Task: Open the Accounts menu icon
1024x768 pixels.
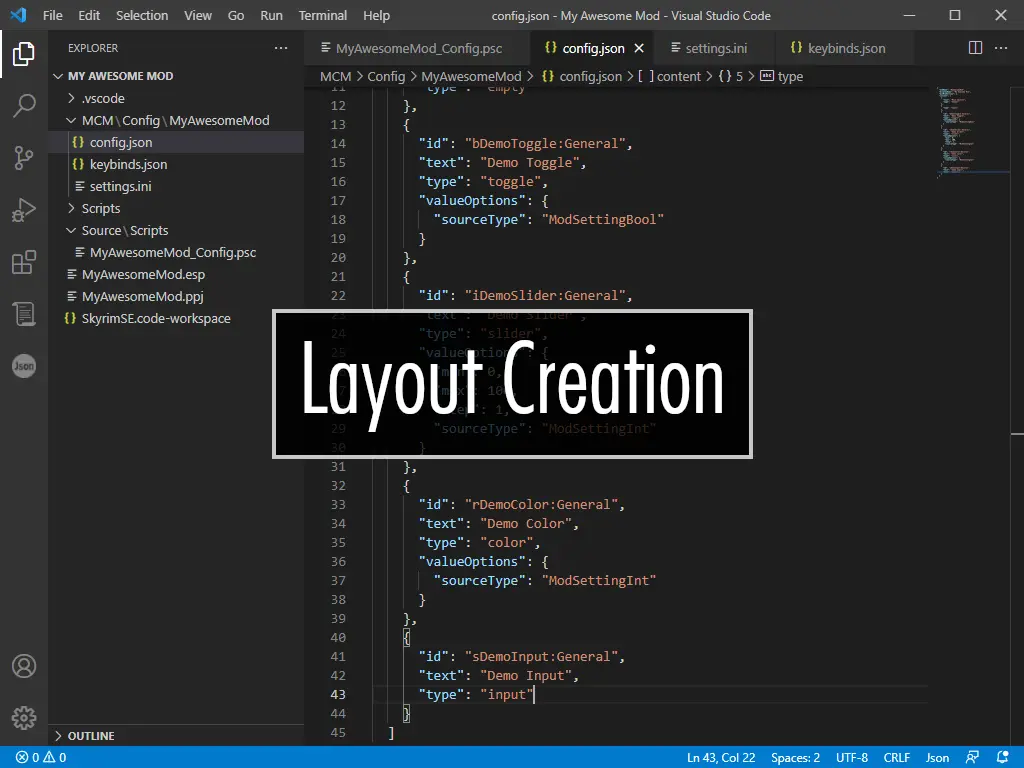Action: pos(24,666)
